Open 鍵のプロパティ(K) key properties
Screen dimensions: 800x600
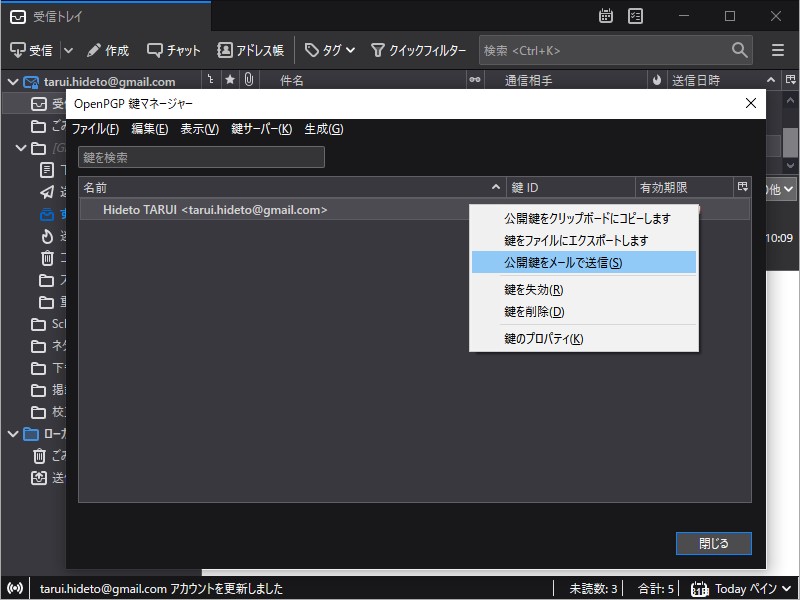click(584, 339)
